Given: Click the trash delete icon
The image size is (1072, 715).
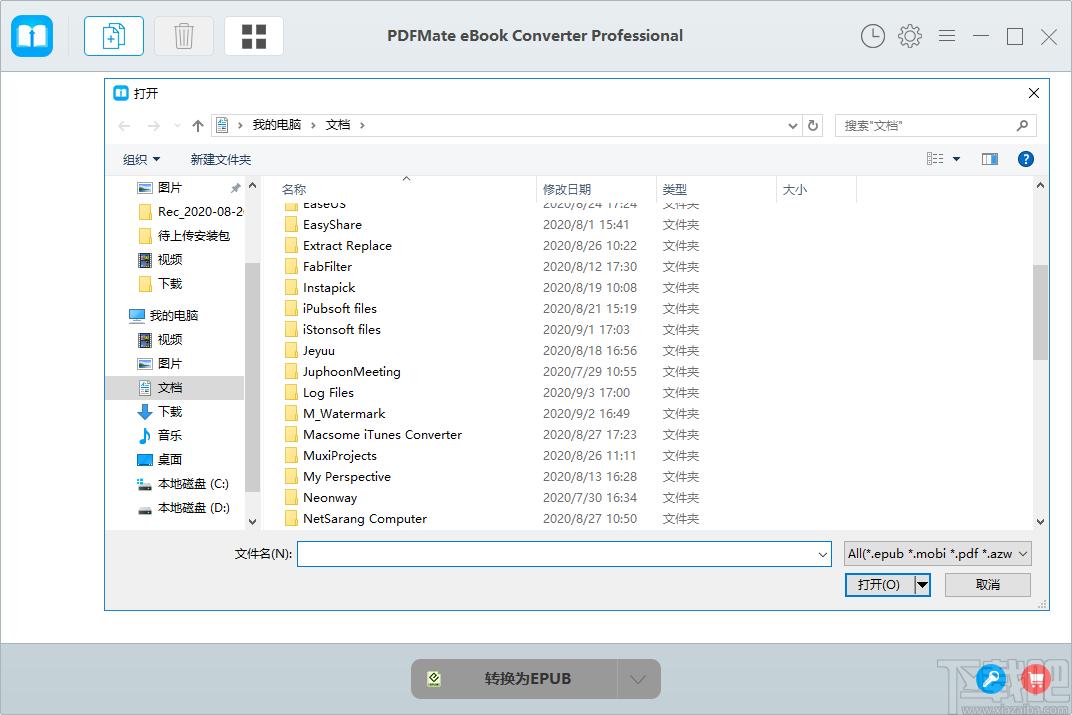Looking at the screenshot, I should tap(184, 36).
